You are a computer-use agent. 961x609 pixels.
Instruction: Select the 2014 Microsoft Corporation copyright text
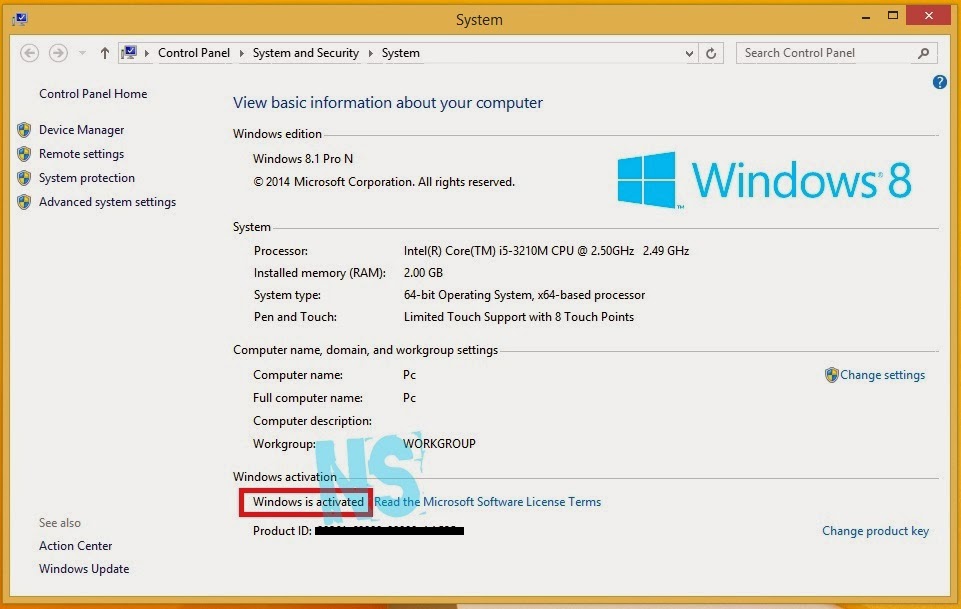coord(384,182)
